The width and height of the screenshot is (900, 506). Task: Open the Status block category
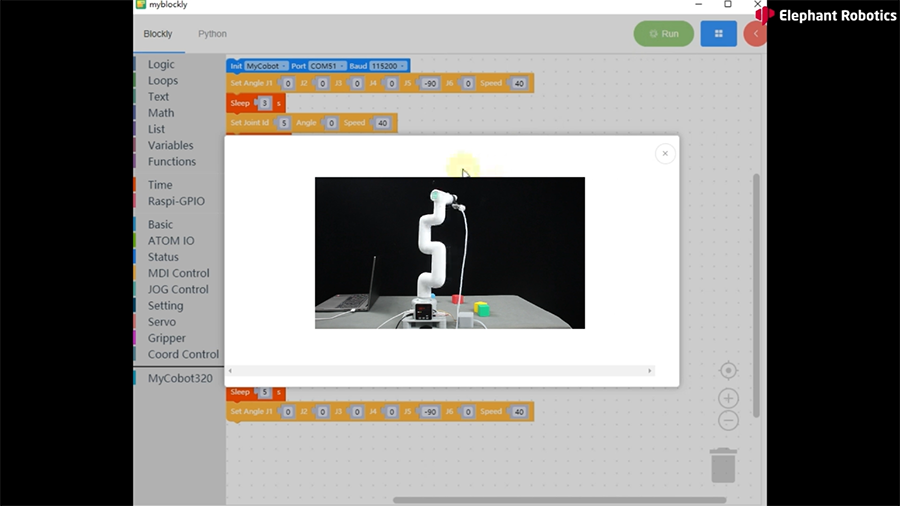[x=163, y=257]
